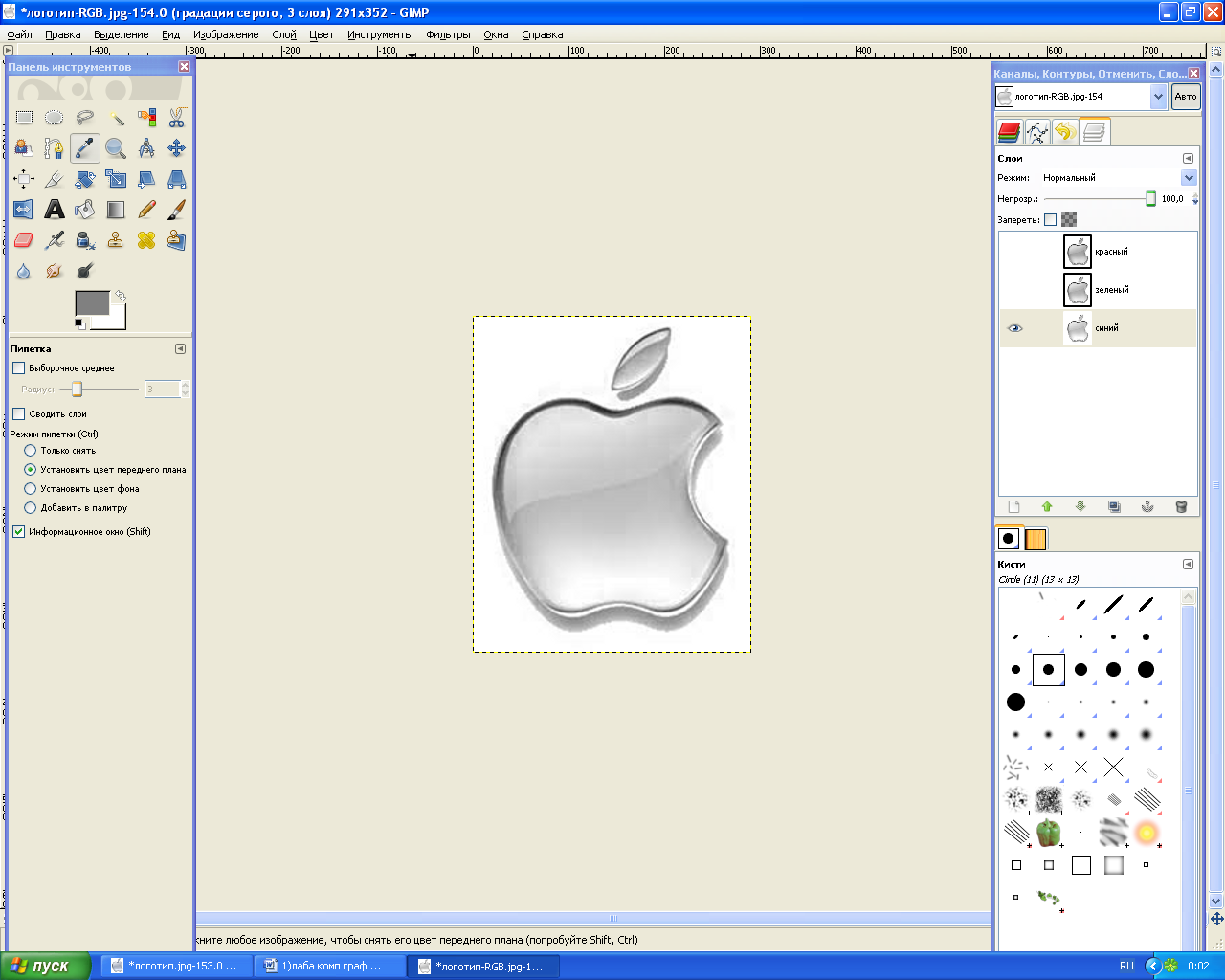
Task: Swap foreground and background colors
Action: pos(120,296)
